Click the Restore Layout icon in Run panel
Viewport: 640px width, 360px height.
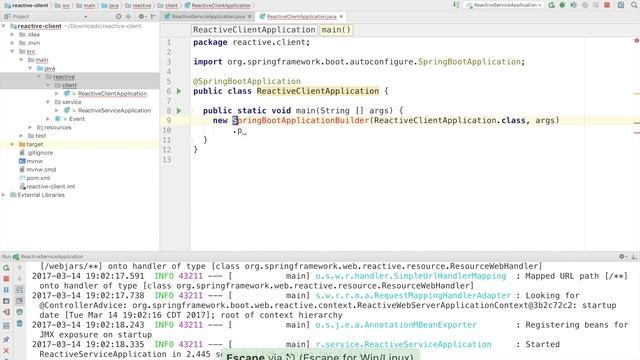click(6, 326)
